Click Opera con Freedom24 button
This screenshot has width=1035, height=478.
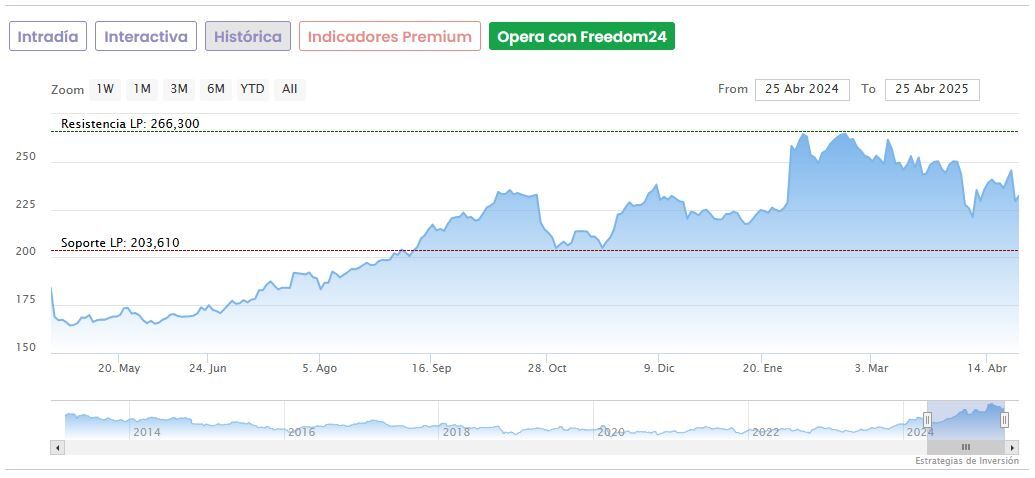pyautogui.click(x=582, y=37)
